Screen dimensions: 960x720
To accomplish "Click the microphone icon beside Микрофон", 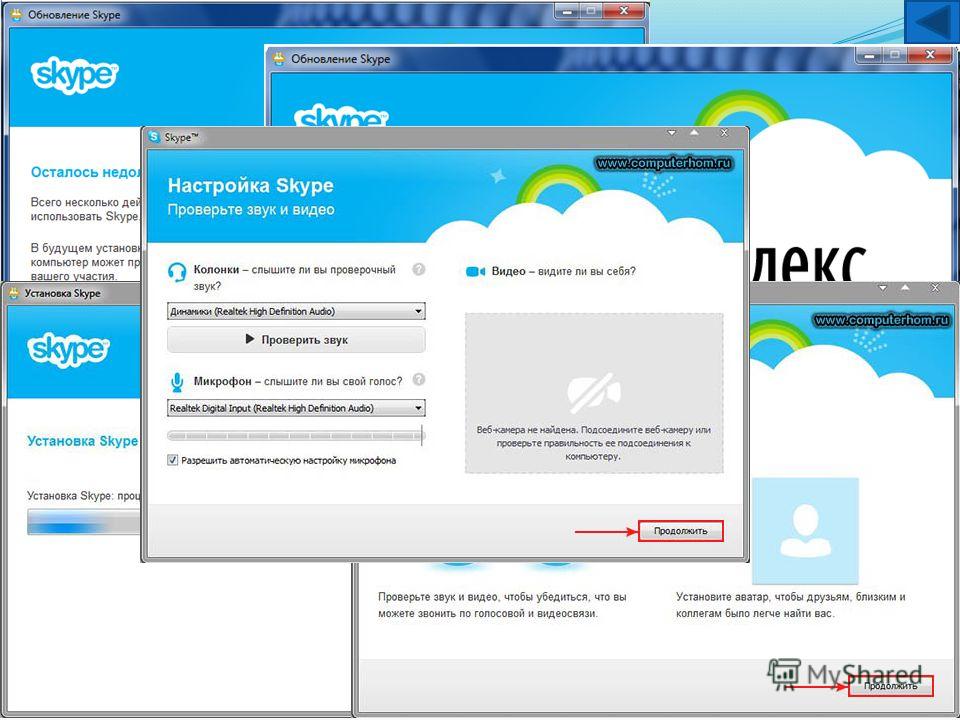I will pos(177,382).
